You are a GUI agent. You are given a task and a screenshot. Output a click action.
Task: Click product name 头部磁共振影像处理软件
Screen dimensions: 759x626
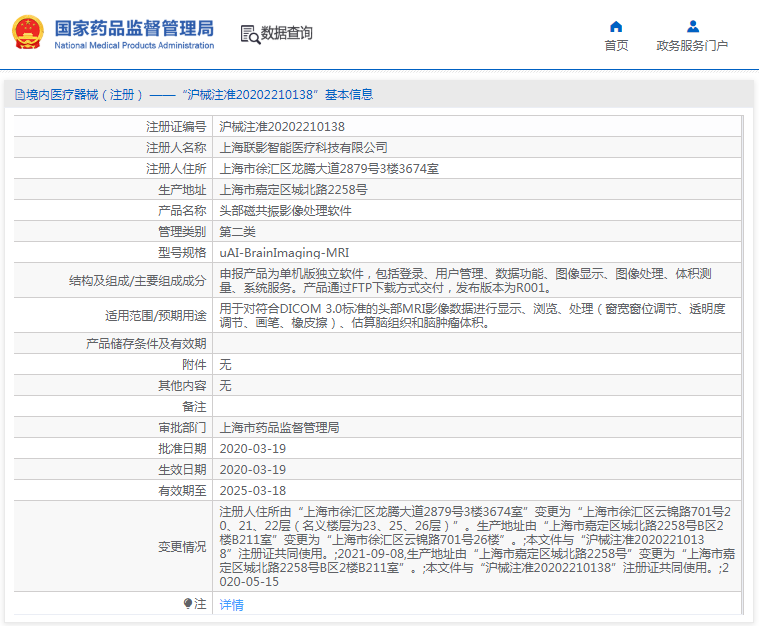pos(286,211)
